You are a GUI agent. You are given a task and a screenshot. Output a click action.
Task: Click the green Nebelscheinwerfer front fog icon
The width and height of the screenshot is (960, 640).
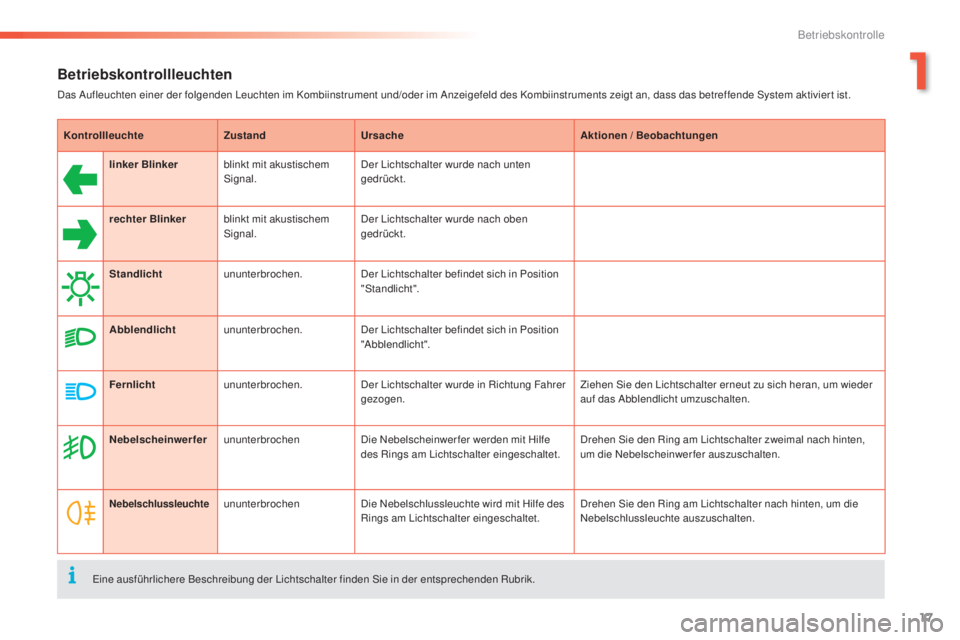click(80, 447)
